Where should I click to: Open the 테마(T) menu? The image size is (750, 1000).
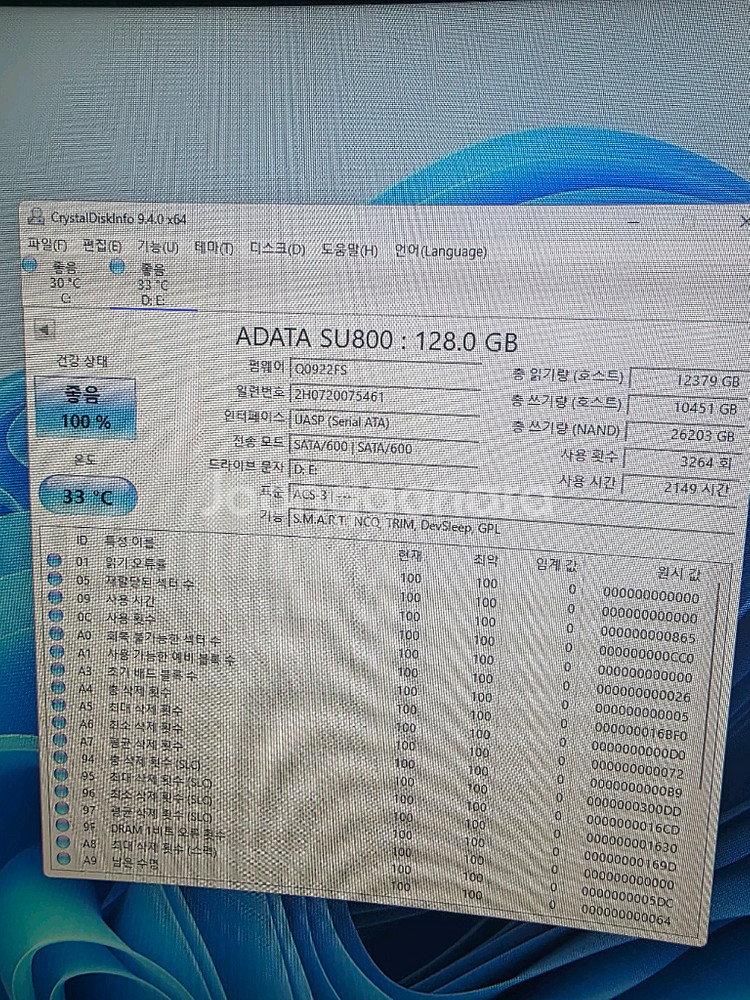click(x=213, y=247)
